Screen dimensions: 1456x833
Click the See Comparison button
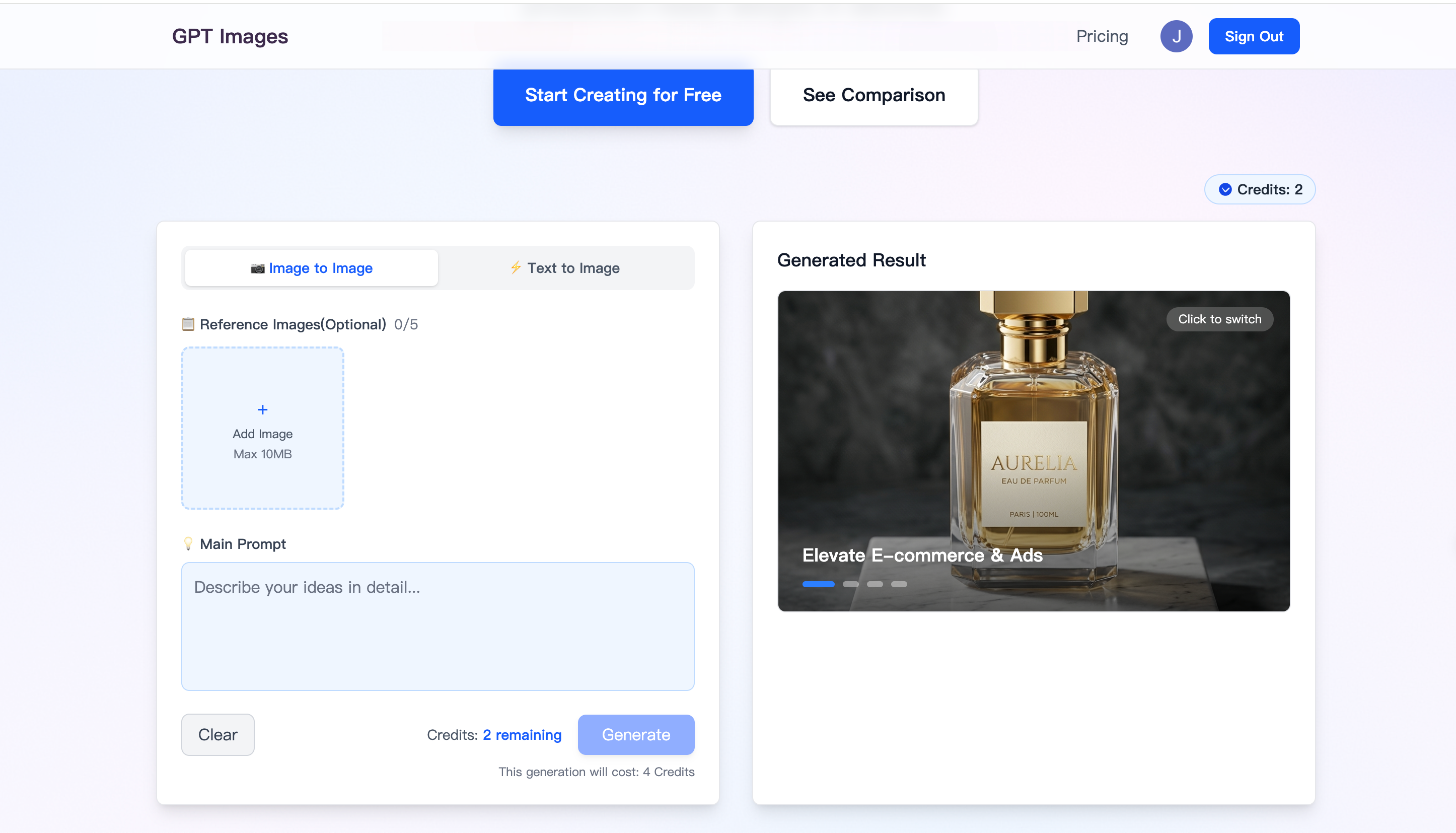click(x=873, y=96)
